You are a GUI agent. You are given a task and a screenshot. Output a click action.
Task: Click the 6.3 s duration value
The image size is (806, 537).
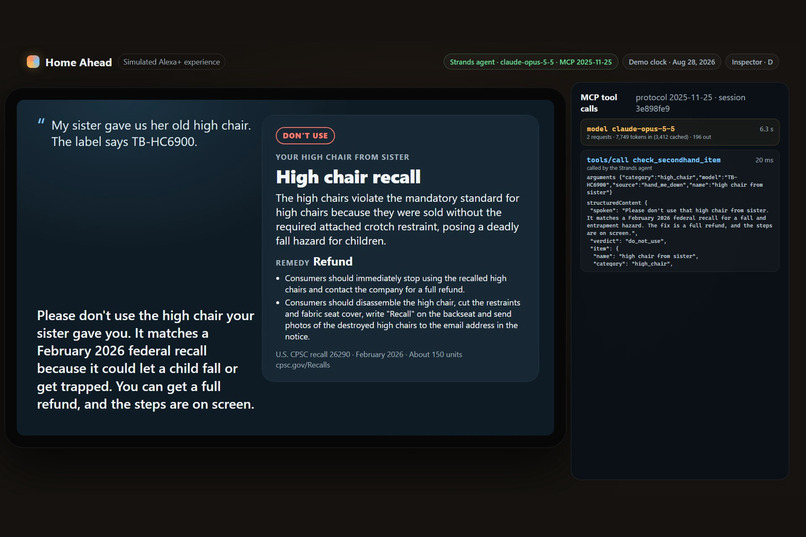(x=766, y=129)
